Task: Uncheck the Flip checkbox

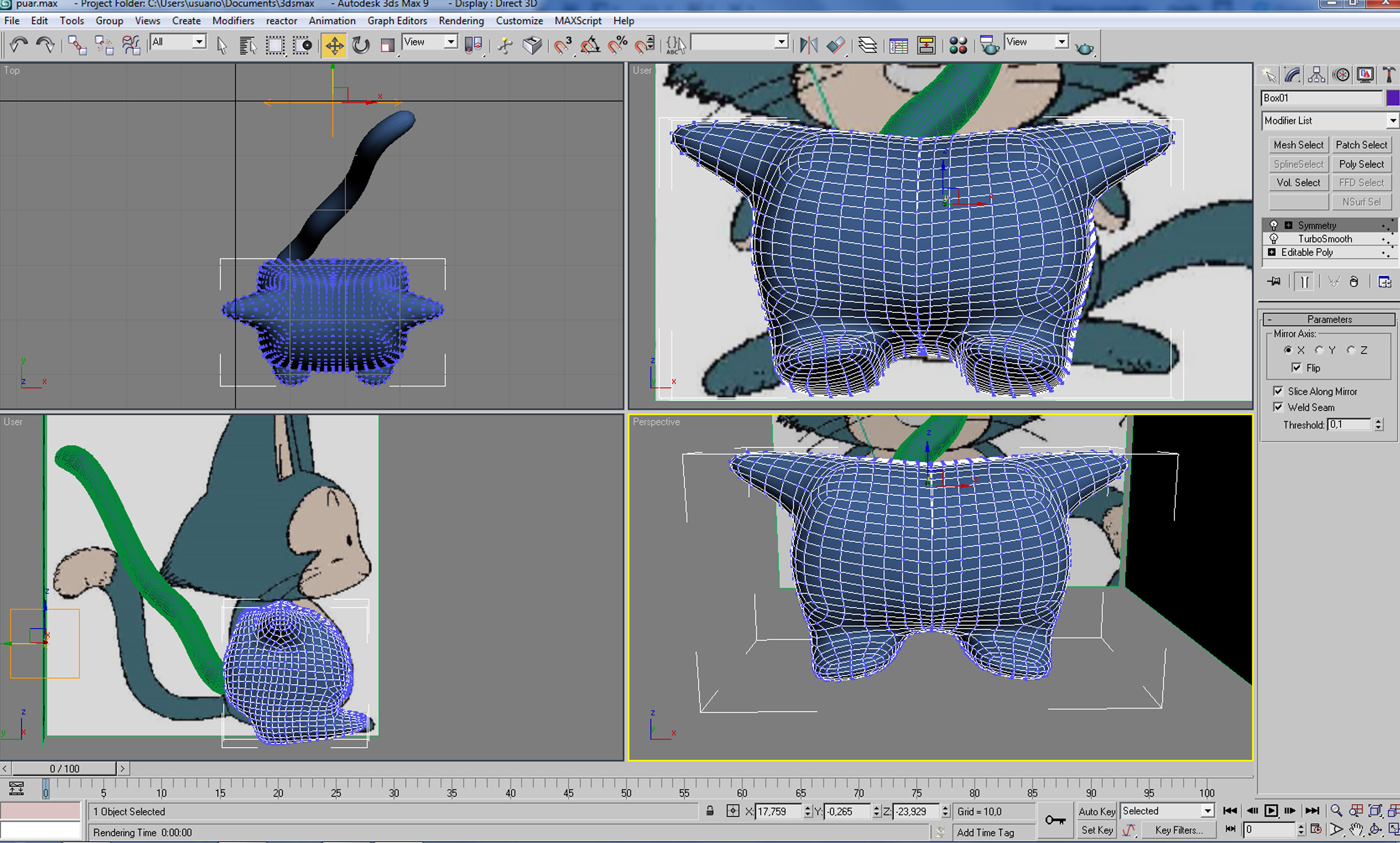Action: click(x=1297, y=368)
